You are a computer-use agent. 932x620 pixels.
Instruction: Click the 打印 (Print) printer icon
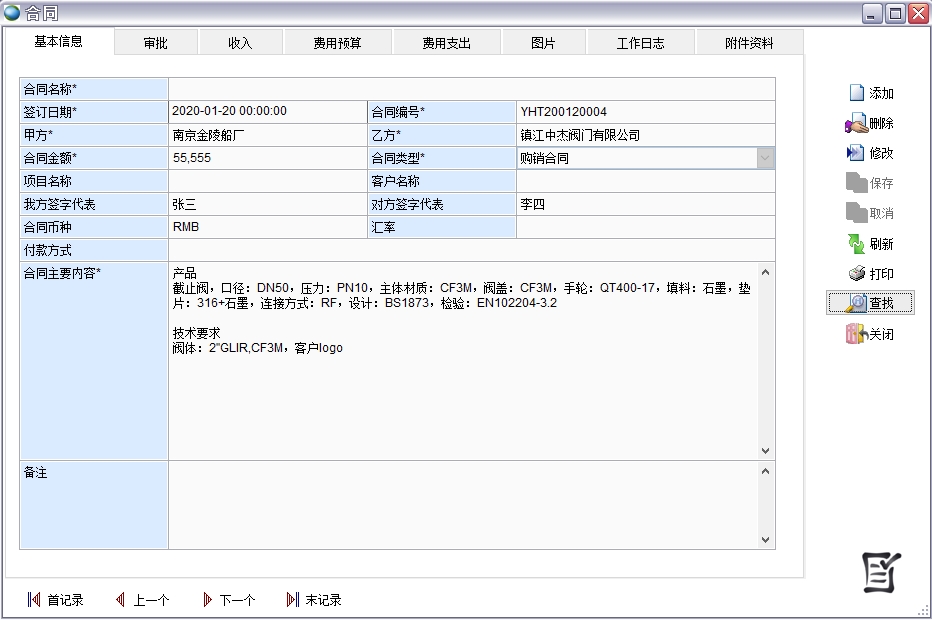[856, 274]
